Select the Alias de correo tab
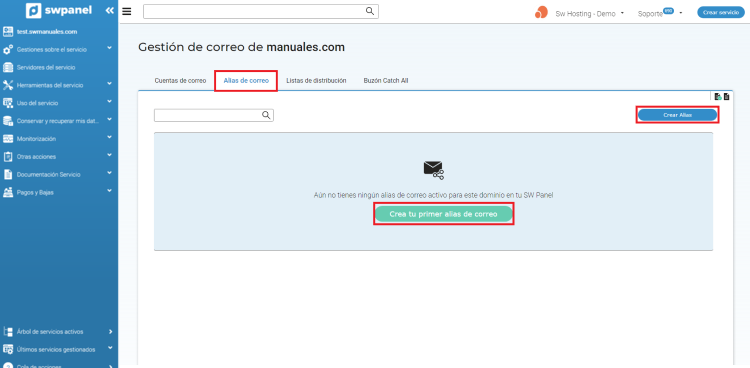The height and width of the screenshot is (368, 750). click(246, 81)
